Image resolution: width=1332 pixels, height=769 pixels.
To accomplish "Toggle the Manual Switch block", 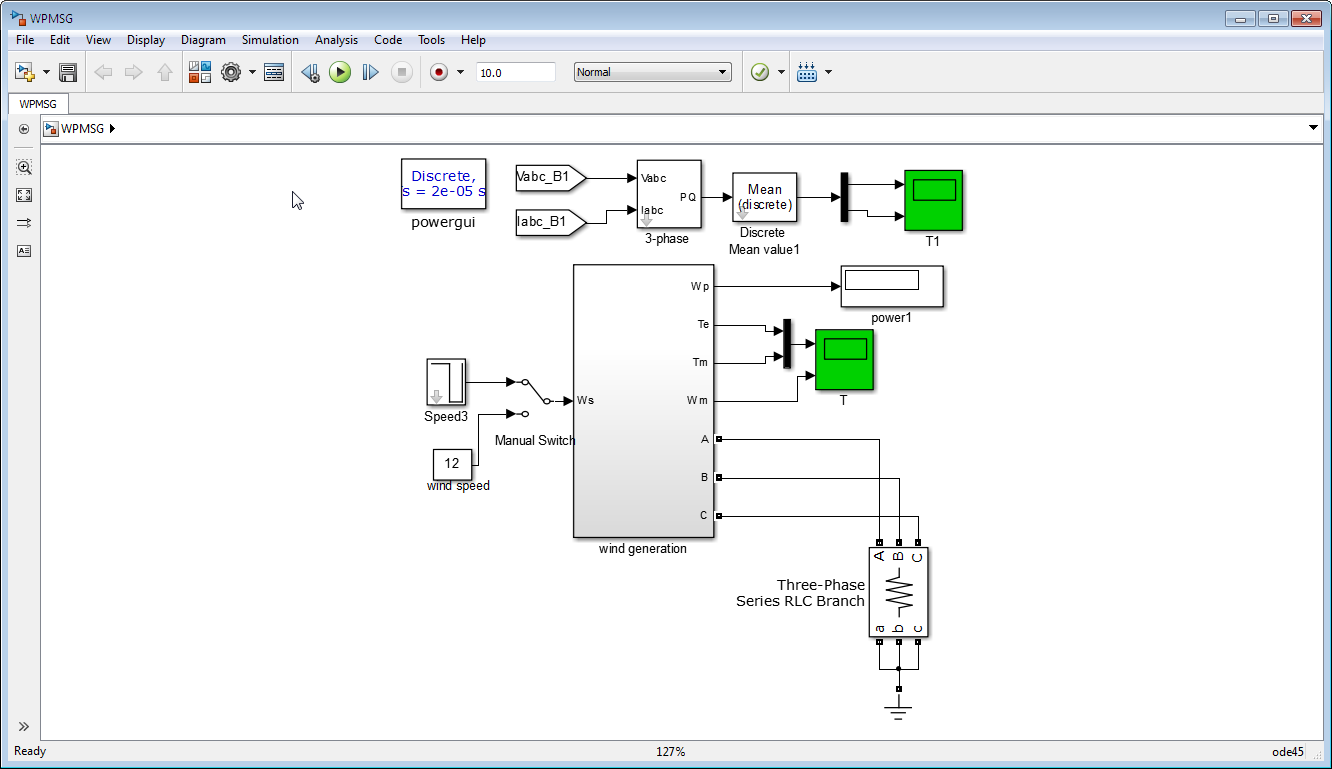I will pos(530,397).
